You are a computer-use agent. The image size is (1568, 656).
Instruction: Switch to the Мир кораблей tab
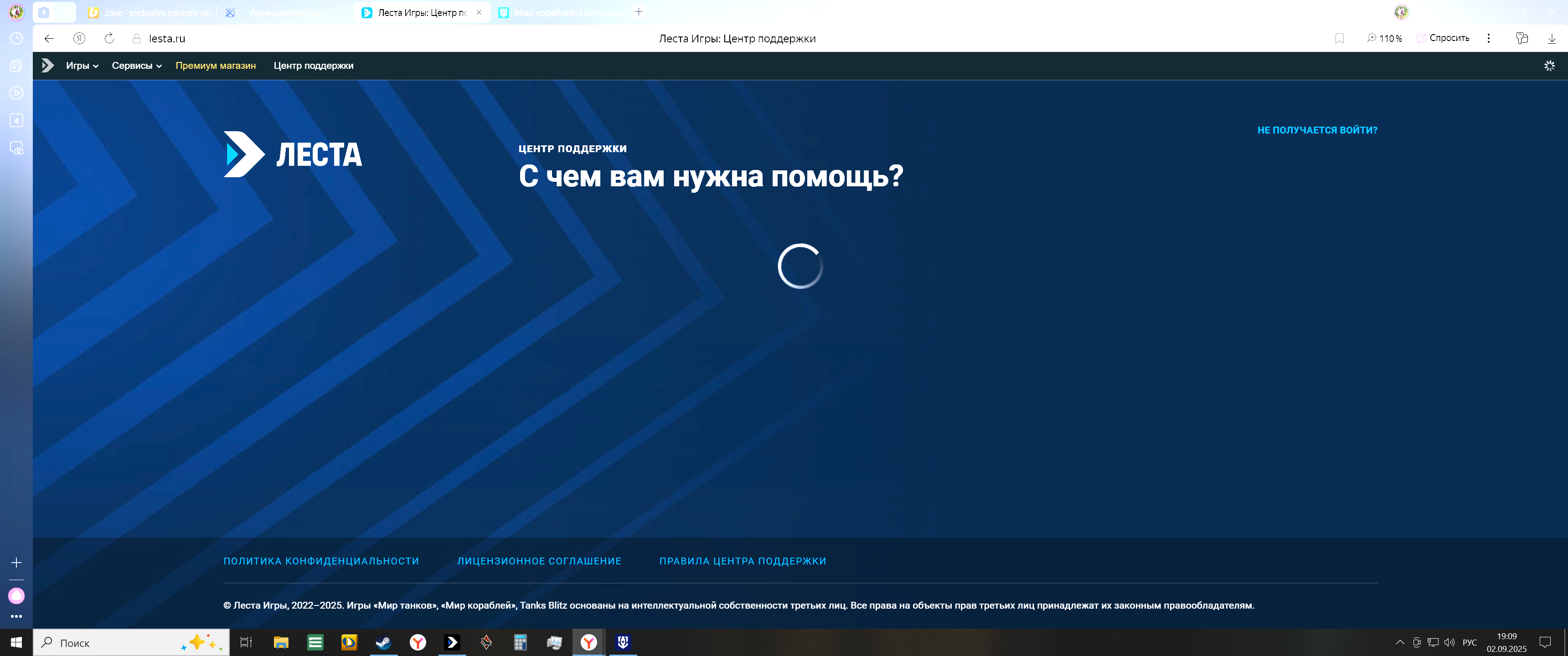coord(560,12)
